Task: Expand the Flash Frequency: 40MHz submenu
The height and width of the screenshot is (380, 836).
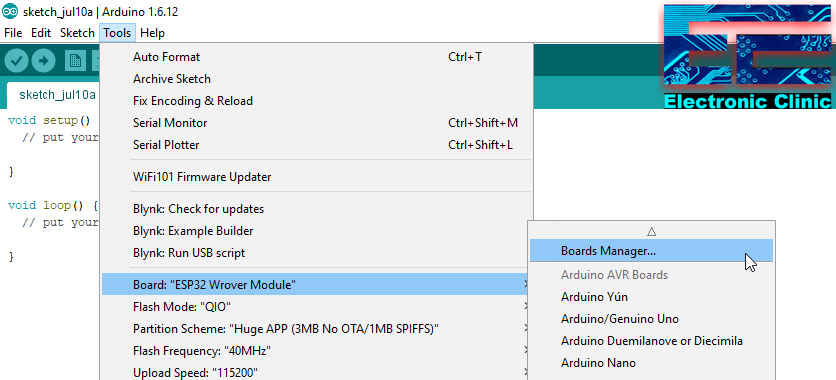Action: tap(315, 351)
